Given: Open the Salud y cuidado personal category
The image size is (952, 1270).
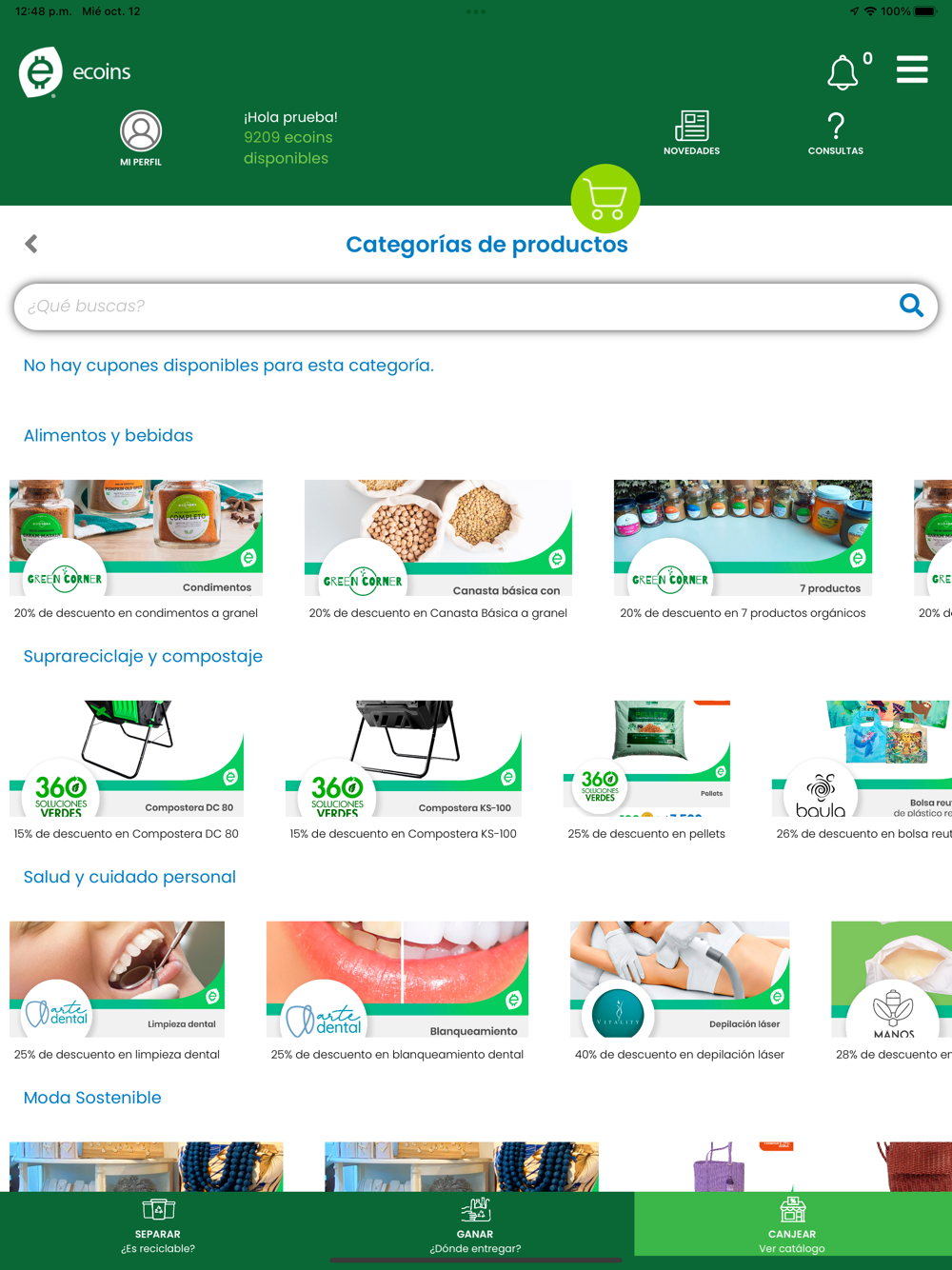Looking at the screenshot, I should 129,877.
